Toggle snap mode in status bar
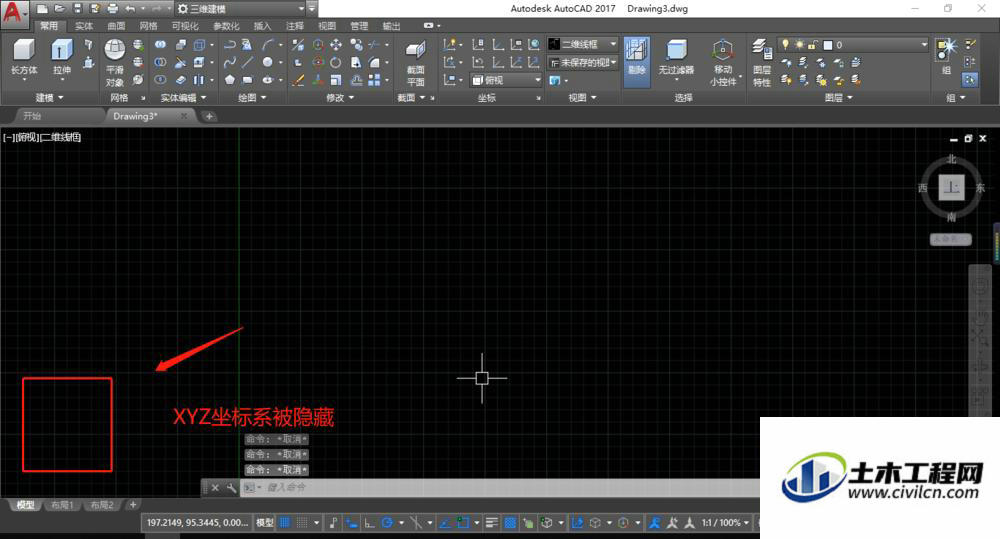This screenshot has height=539, width=1000. [x=302, y=522]
